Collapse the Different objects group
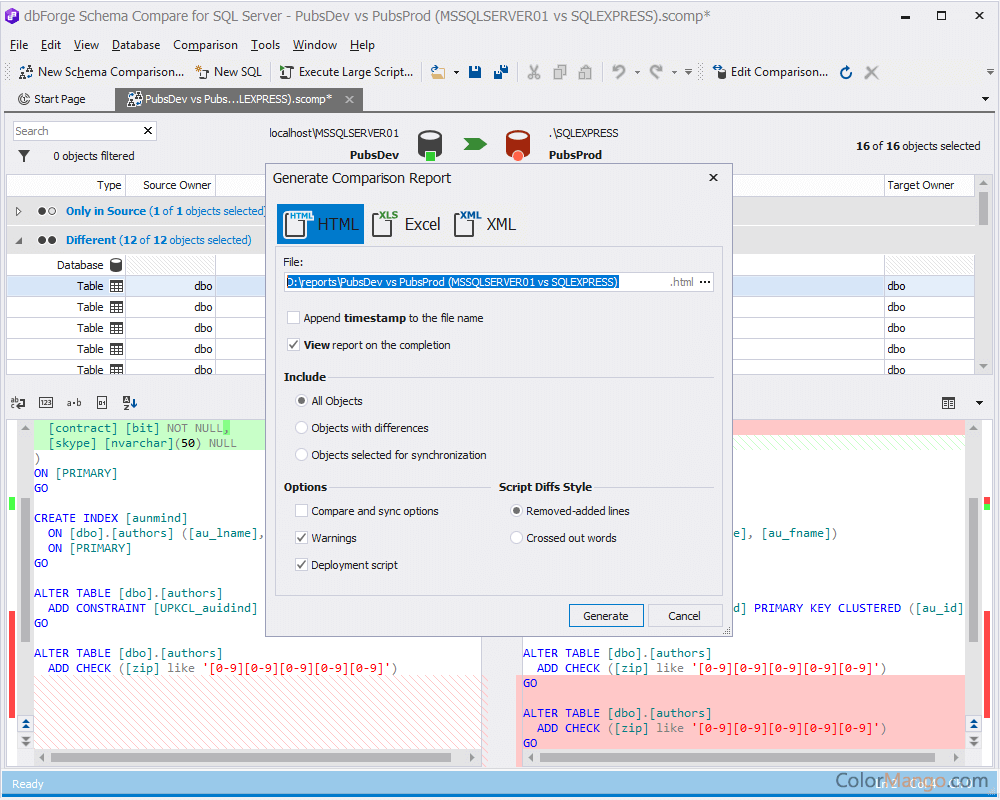This screenshot has height=800, width=1000. [x=16, y=240]
